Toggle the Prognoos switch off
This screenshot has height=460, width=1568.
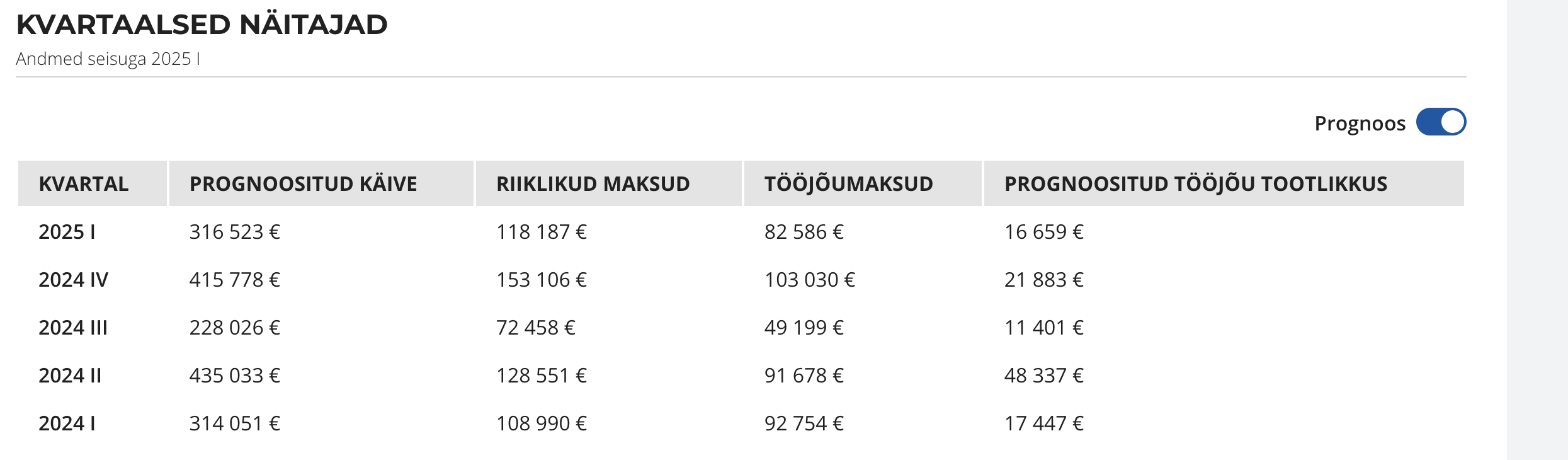coord(1441,122)
